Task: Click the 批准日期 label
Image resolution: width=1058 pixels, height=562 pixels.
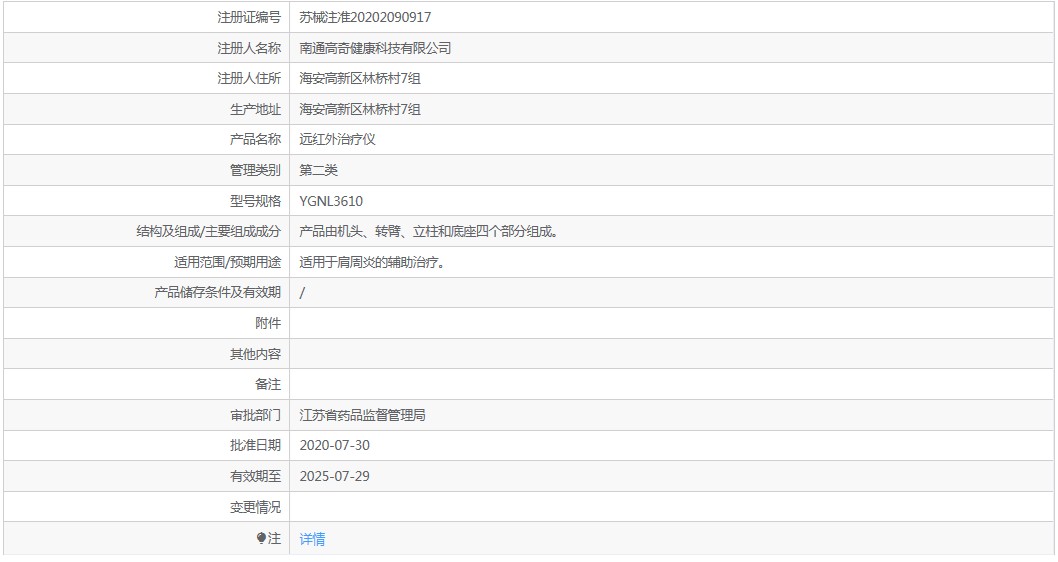Action: 255,445
